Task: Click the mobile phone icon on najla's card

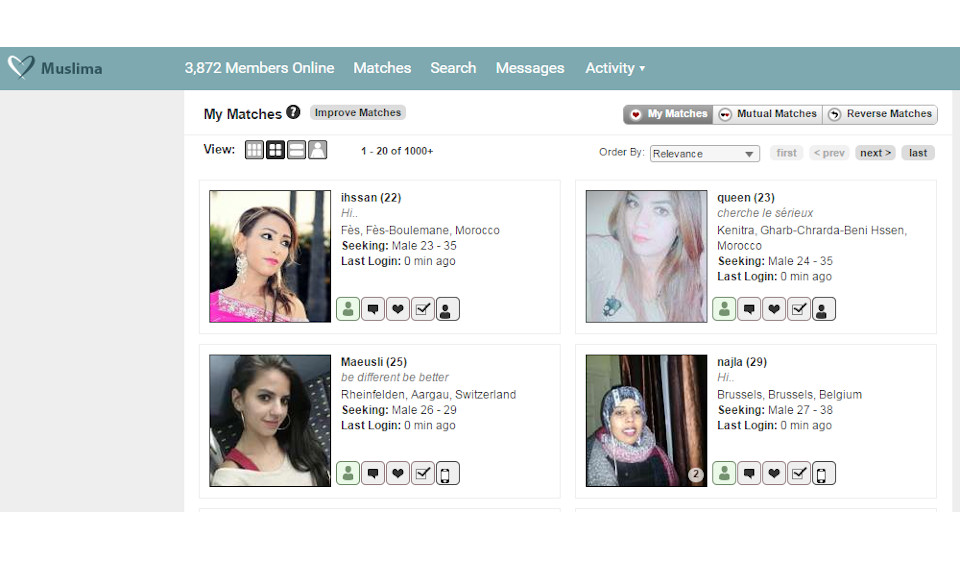Action: click(823, 473)
